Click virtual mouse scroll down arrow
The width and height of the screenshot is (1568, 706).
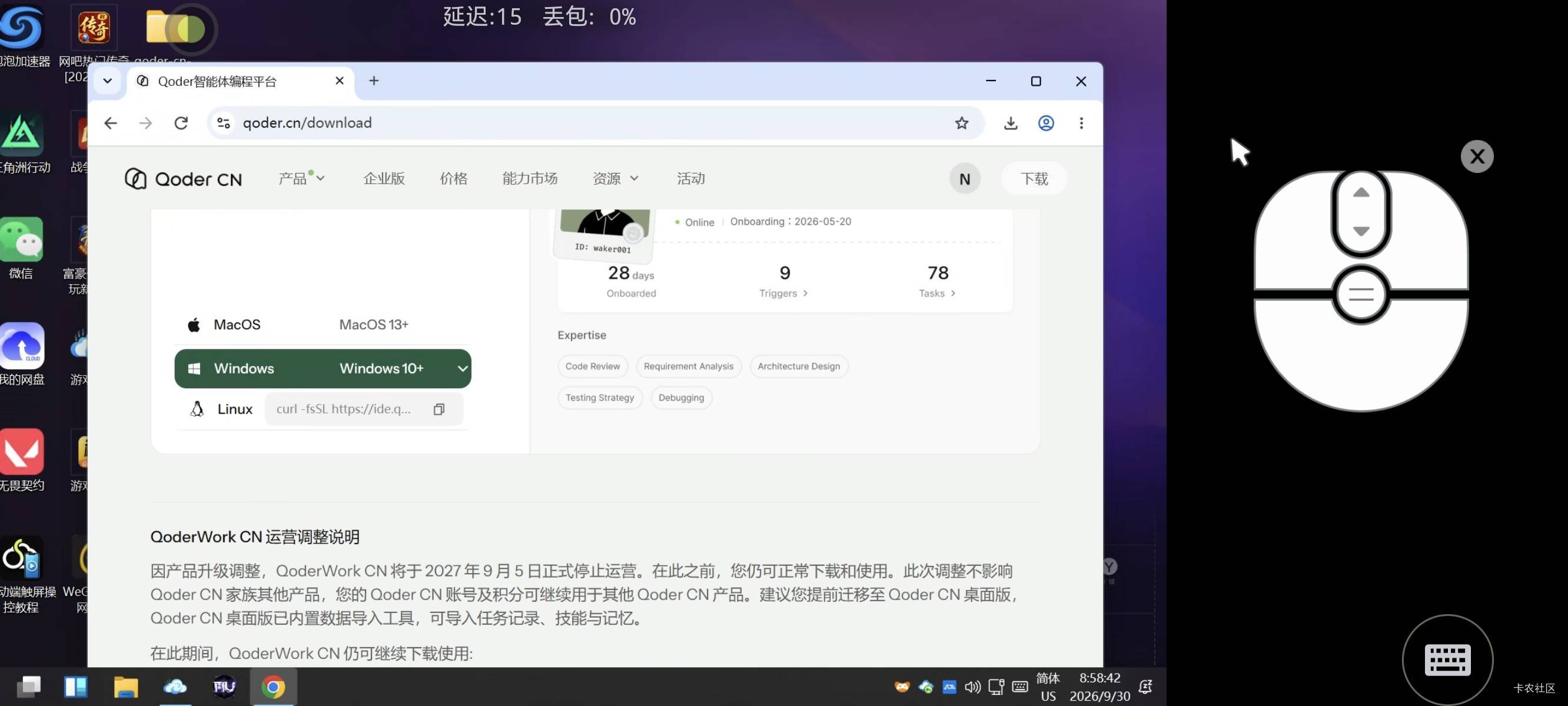click(1361, 231)
